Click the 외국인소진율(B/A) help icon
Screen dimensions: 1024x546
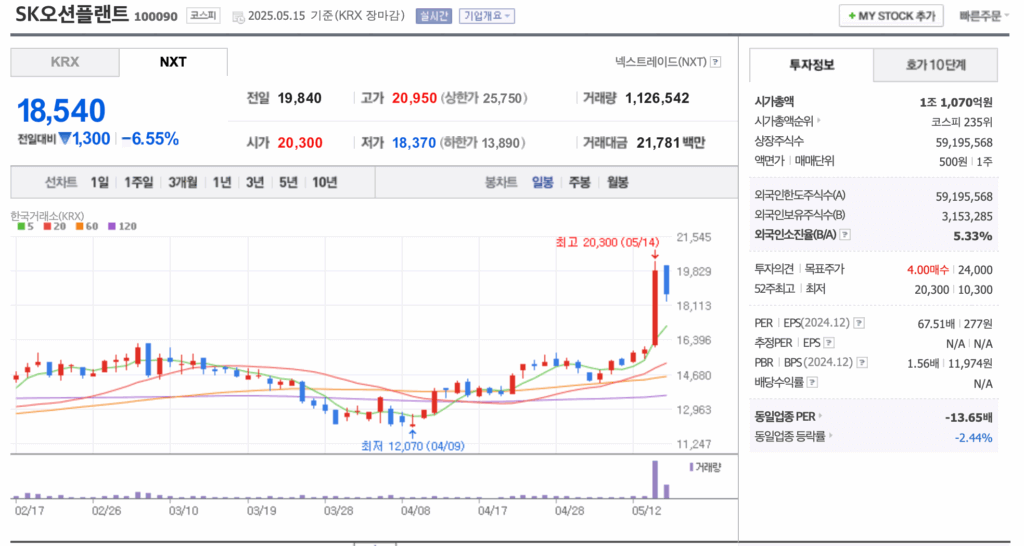click(x=845, y=234)
